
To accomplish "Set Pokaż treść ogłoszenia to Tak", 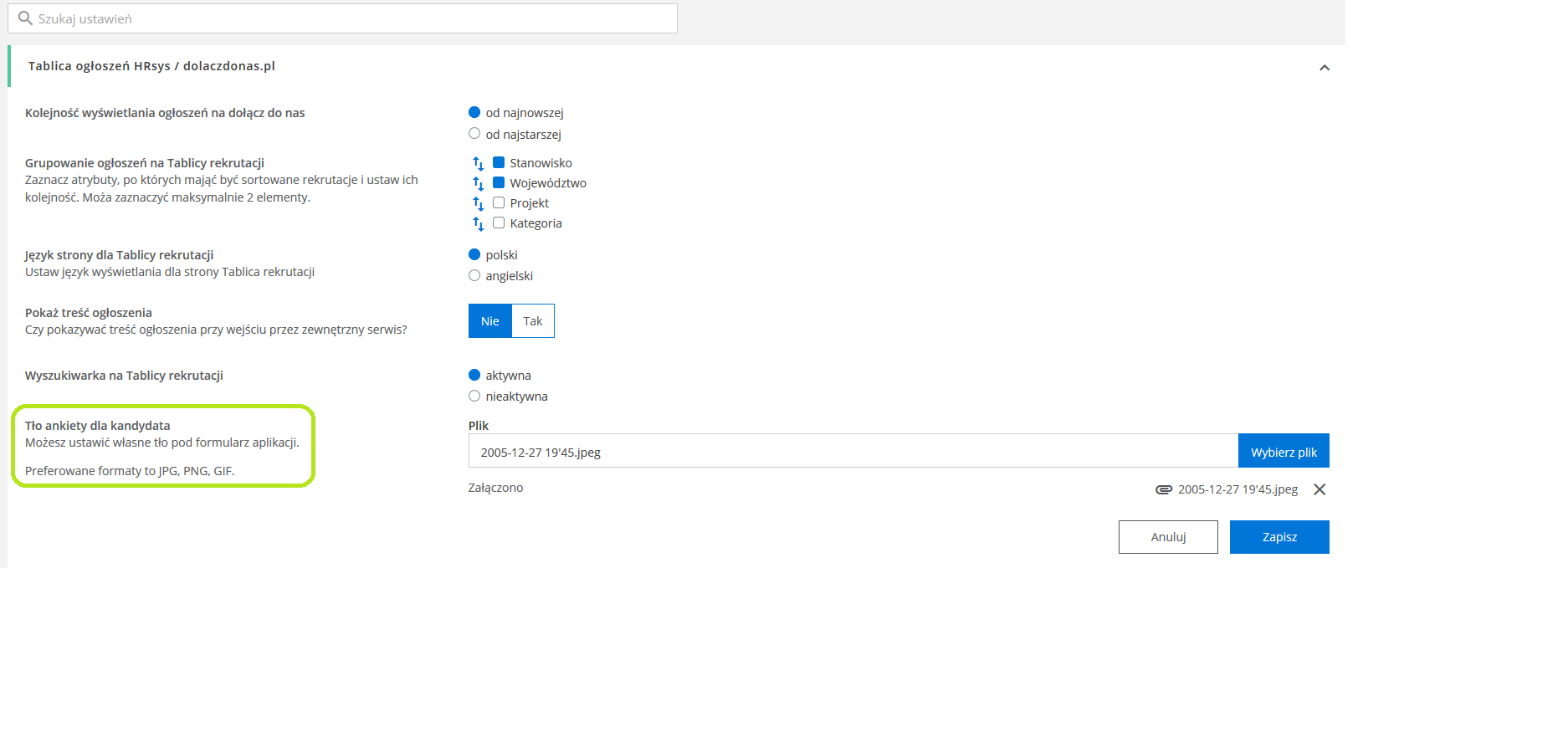I will [533, 321].
